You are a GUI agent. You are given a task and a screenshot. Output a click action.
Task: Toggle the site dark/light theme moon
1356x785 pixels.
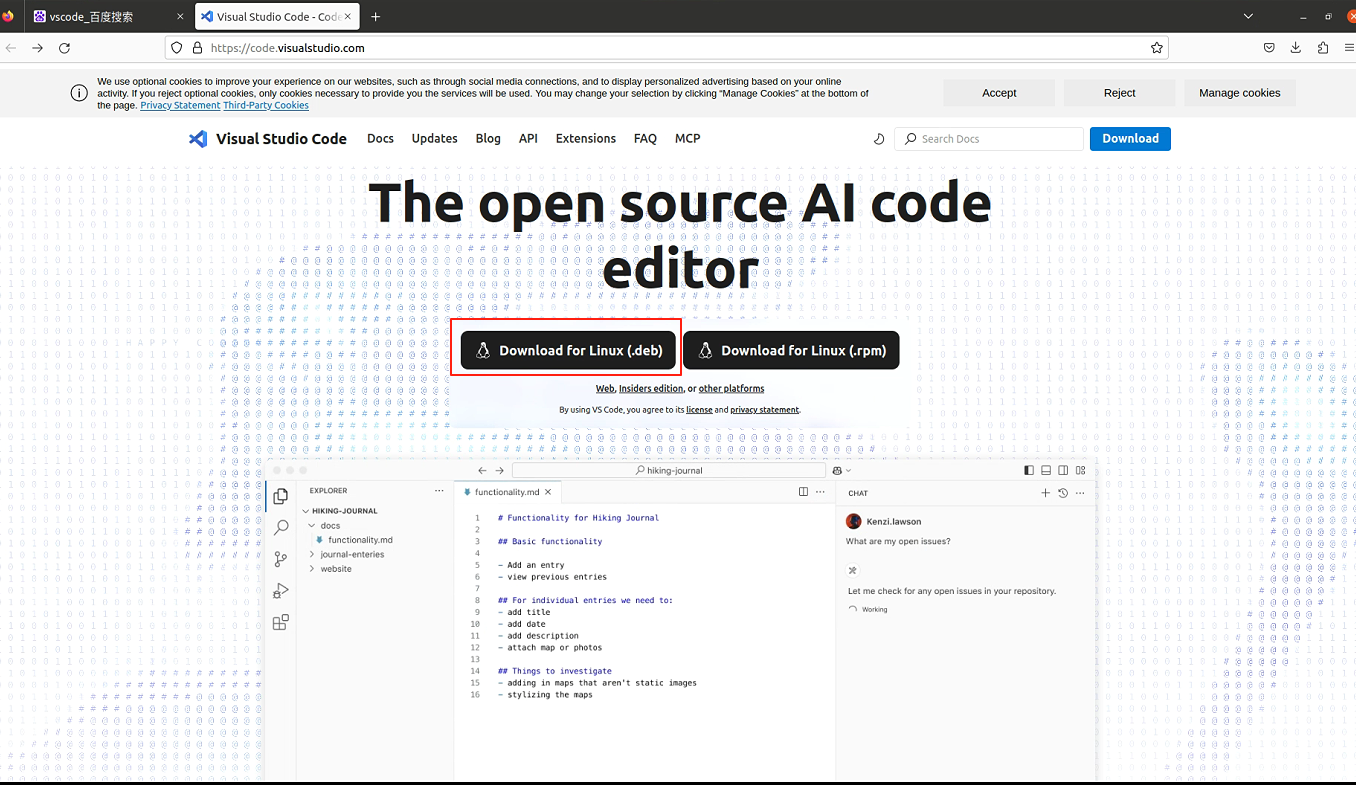pyautogui.click(x=879, y=139)
